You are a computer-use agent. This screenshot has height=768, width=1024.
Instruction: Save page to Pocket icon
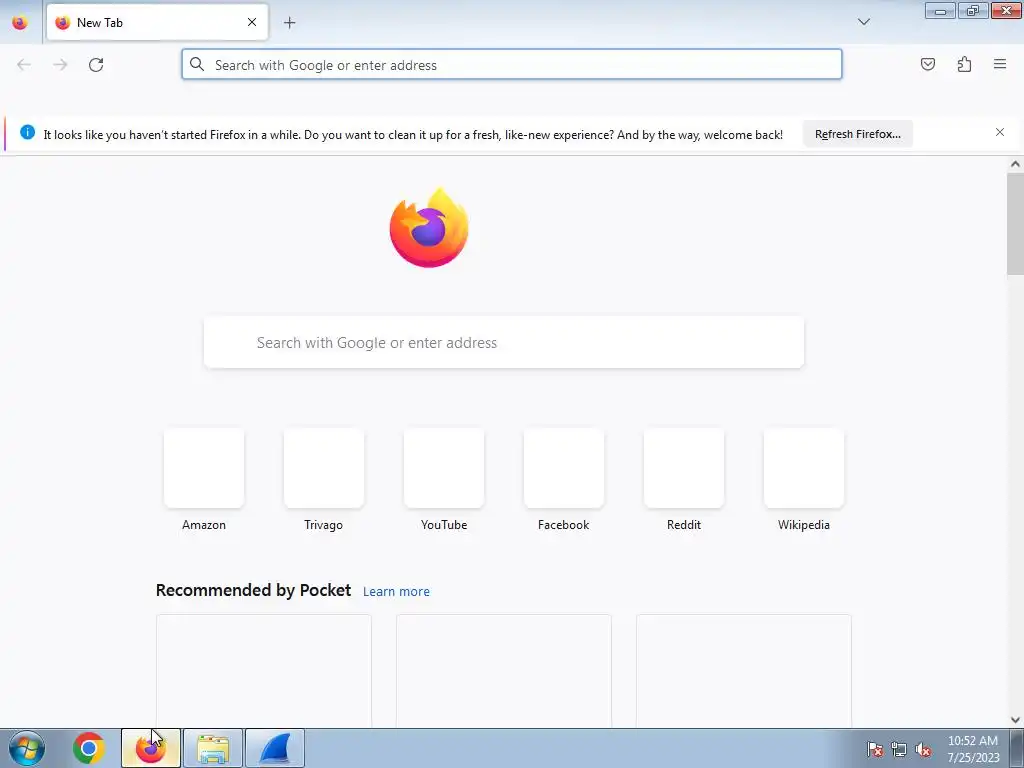click(928, 64)
